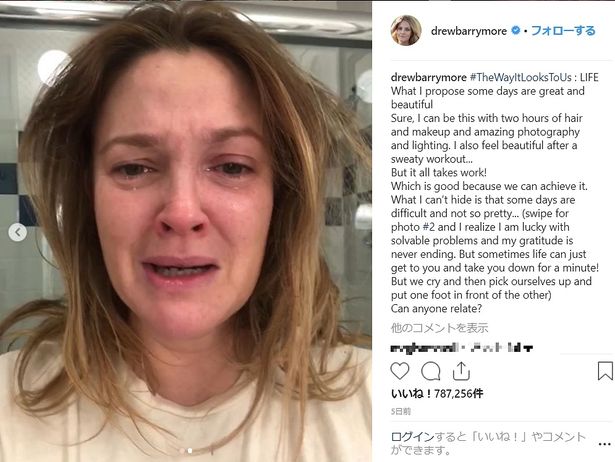Viewport: 615px width, 462px height.
Task: Select the second carousel indicator dot
Action: tap(190, 451)
